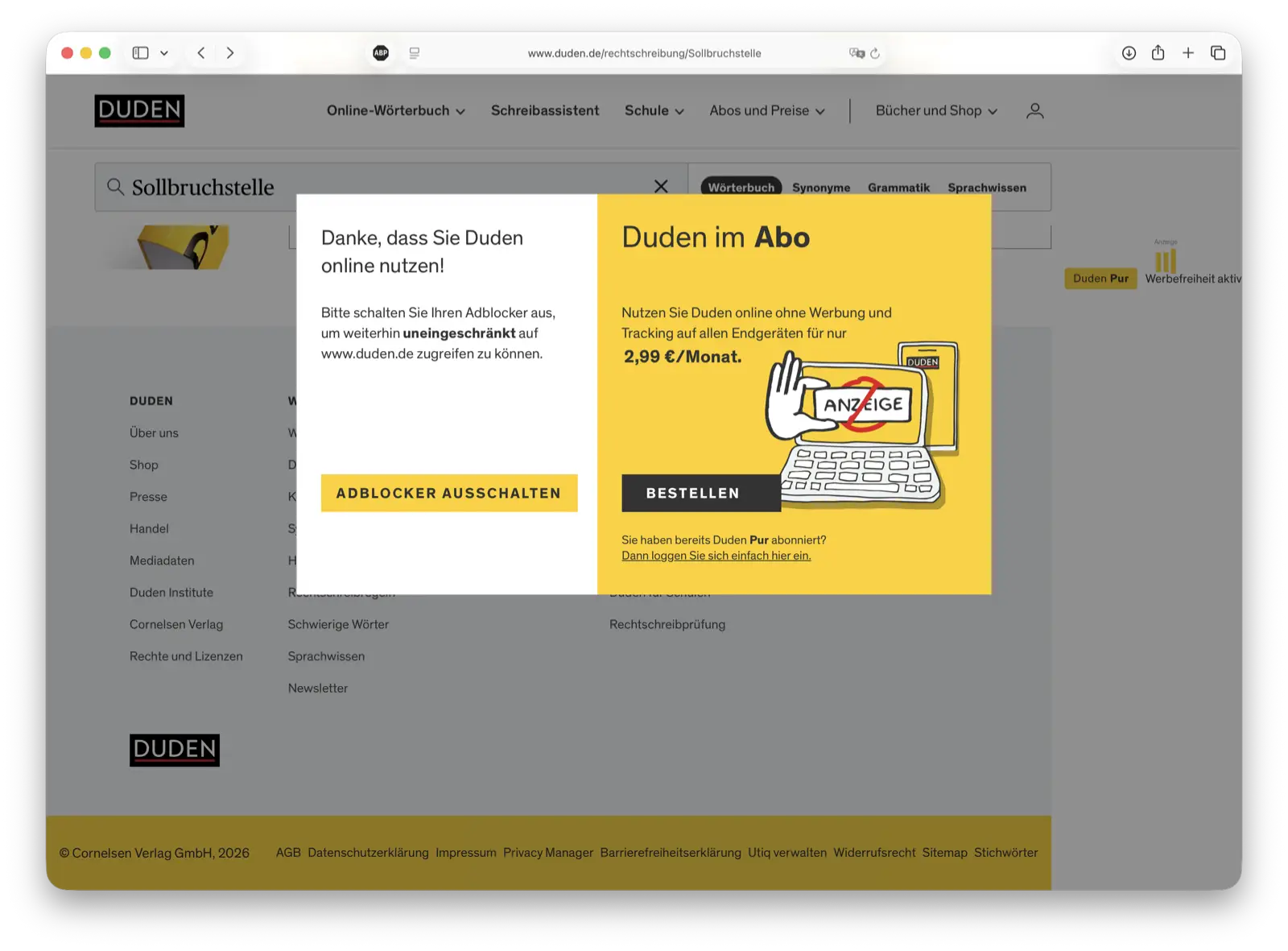Click the reload page icon
Screen dimensions: 1288x951
(875, 53)
